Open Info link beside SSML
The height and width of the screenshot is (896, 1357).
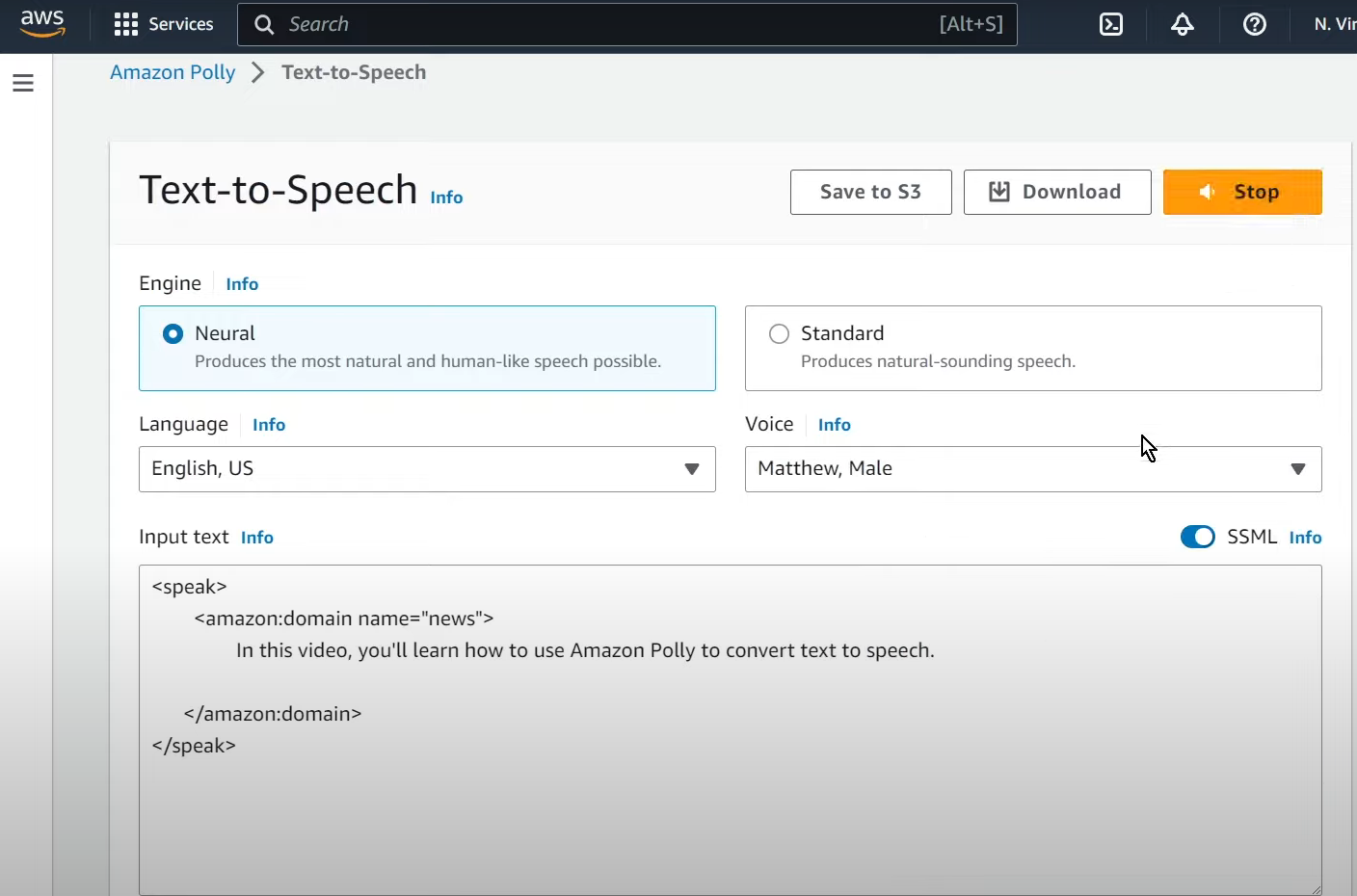click(1306, 538)
